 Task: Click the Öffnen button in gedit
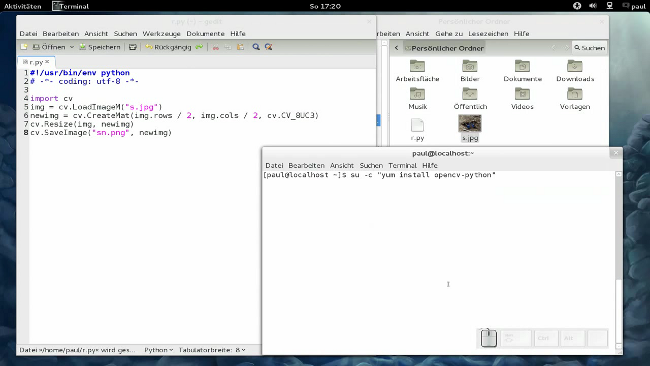[49, 47]
